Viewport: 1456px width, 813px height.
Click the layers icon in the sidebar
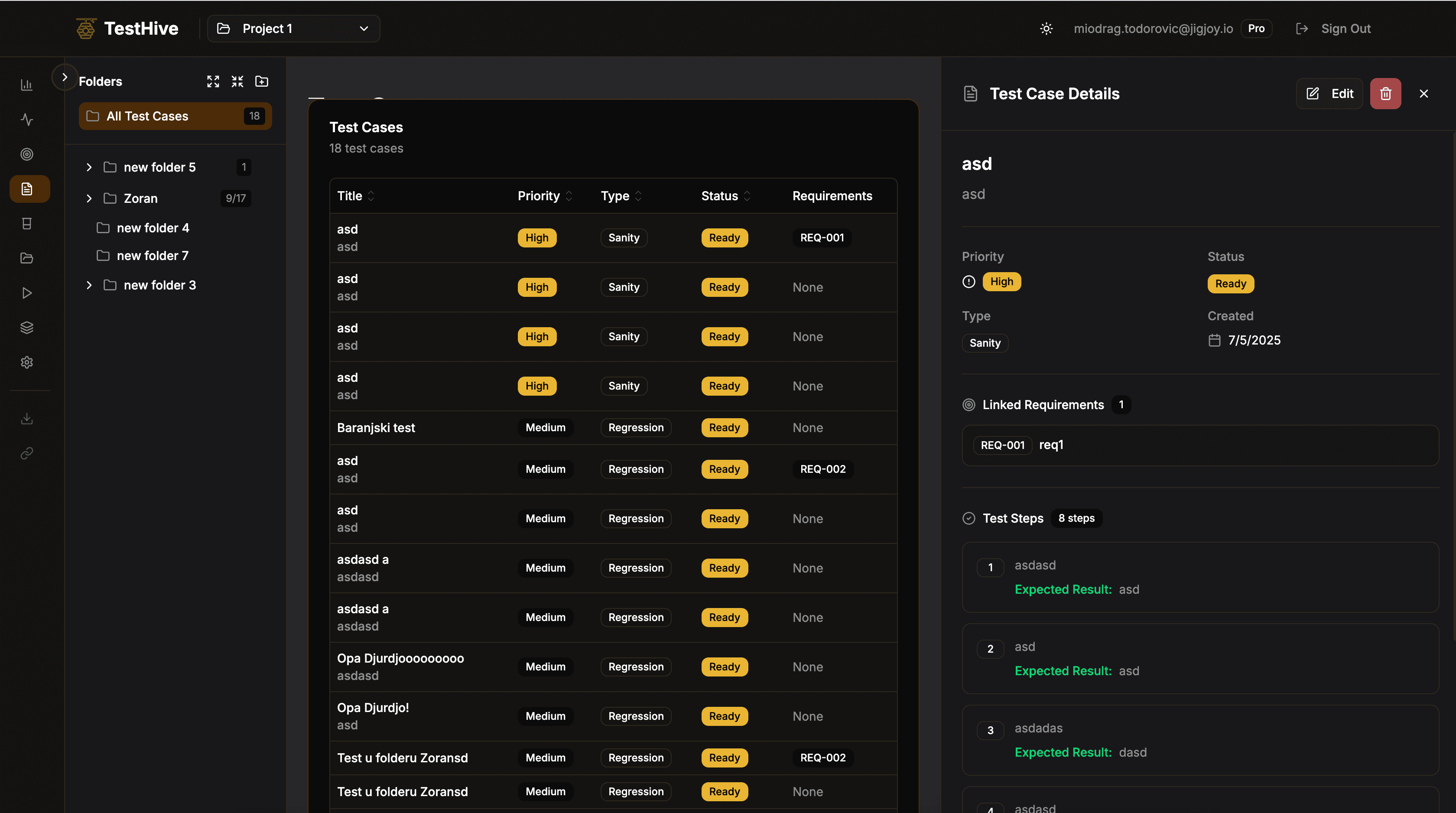click(x=26, y=327)
